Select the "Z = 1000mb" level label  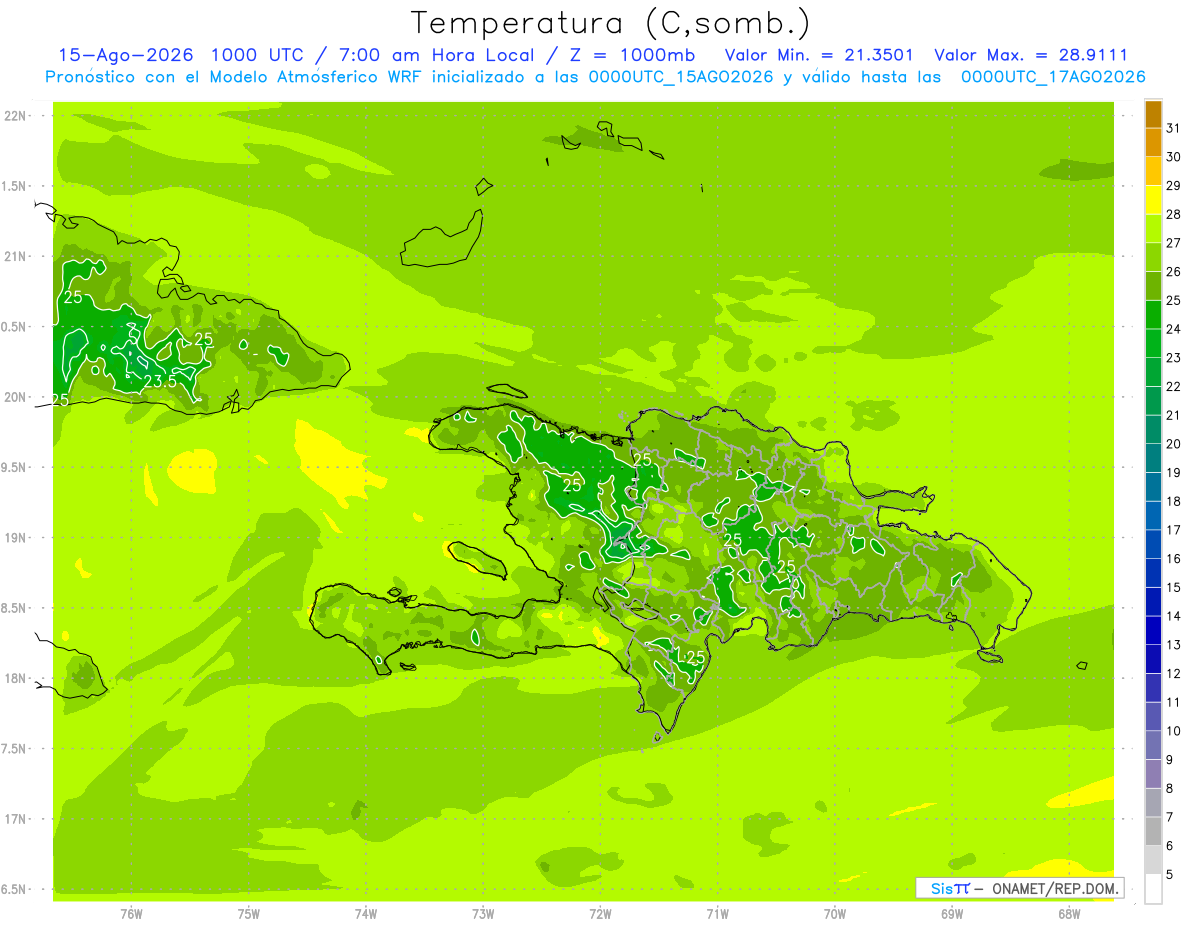[x=632, y=55]
